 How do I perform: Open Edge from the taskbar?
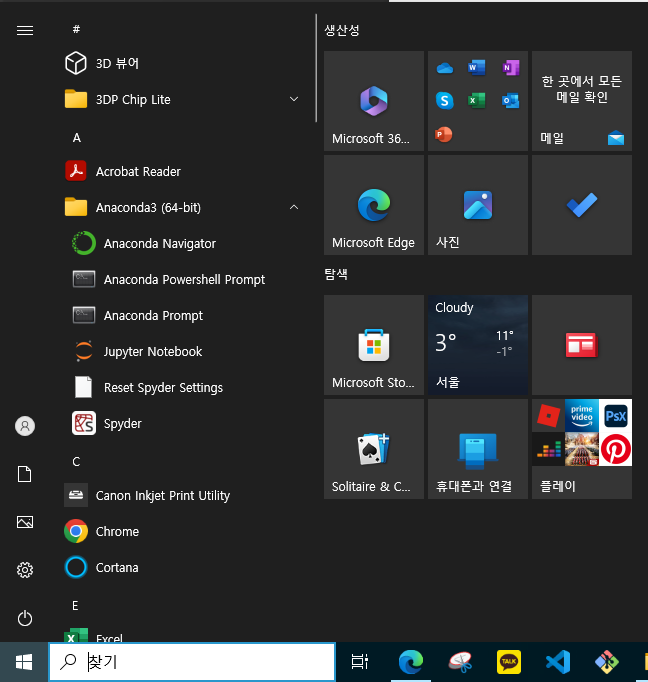click(411, 662)
